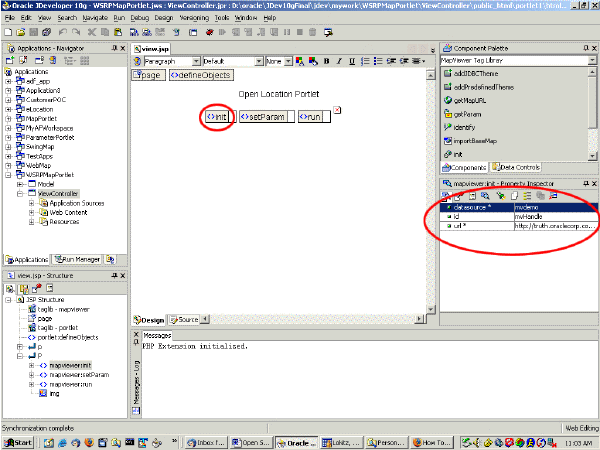Viewport: 600px width, 450px height.
Task: Click the getParam palette component
Action: (467, 114)
